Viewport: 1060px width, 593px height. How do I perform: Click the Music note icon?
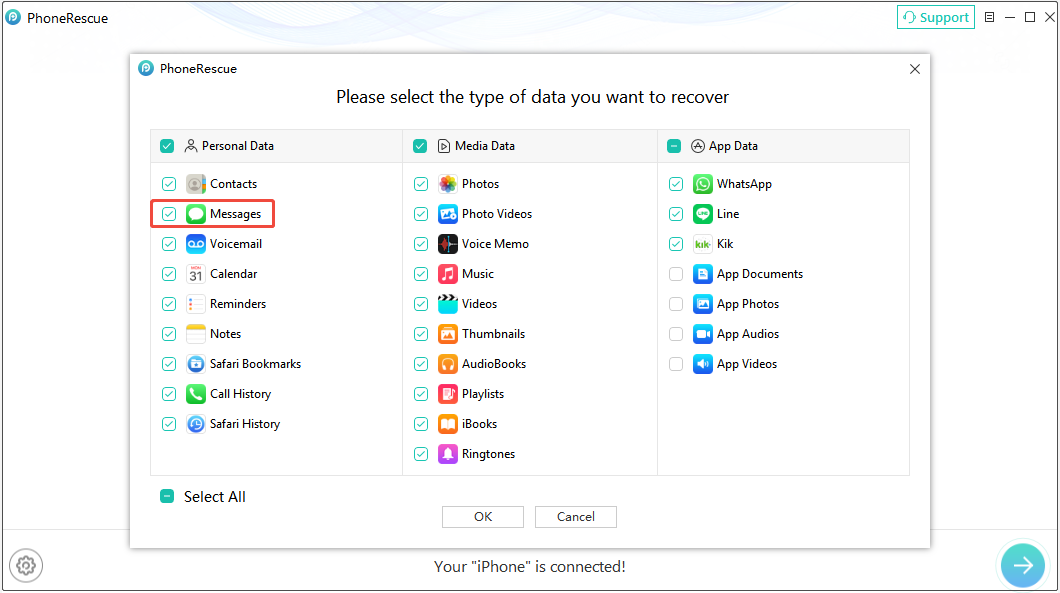tap(448, 274)
